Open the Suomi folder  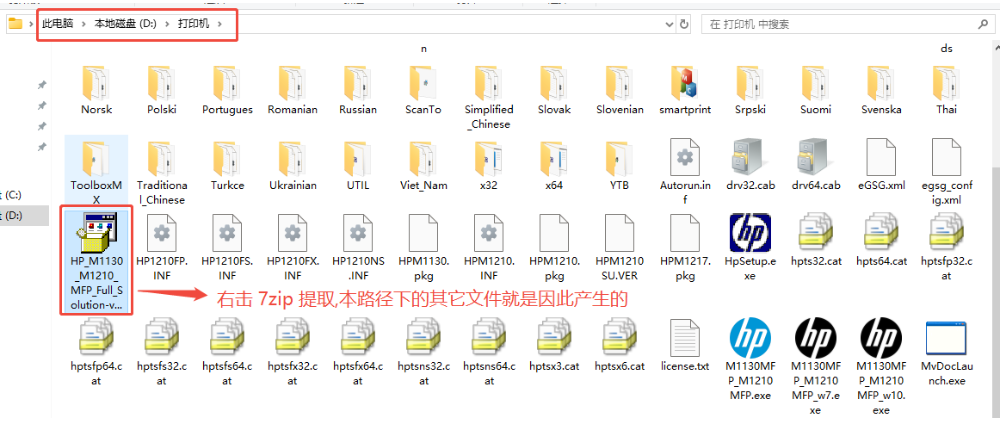click(815, 91)
